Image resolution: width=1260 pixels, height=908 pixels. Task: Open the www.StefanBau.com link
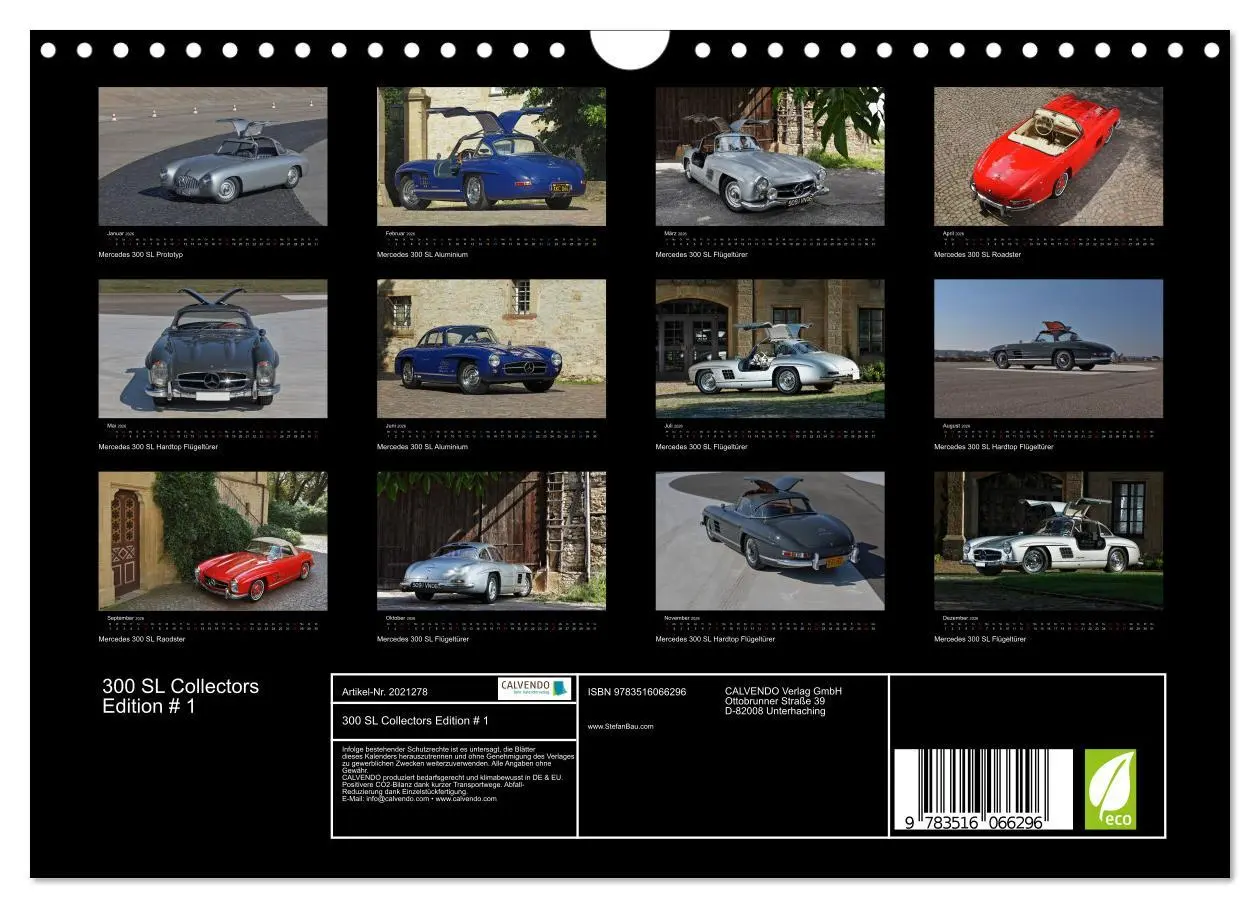point(620,726)
